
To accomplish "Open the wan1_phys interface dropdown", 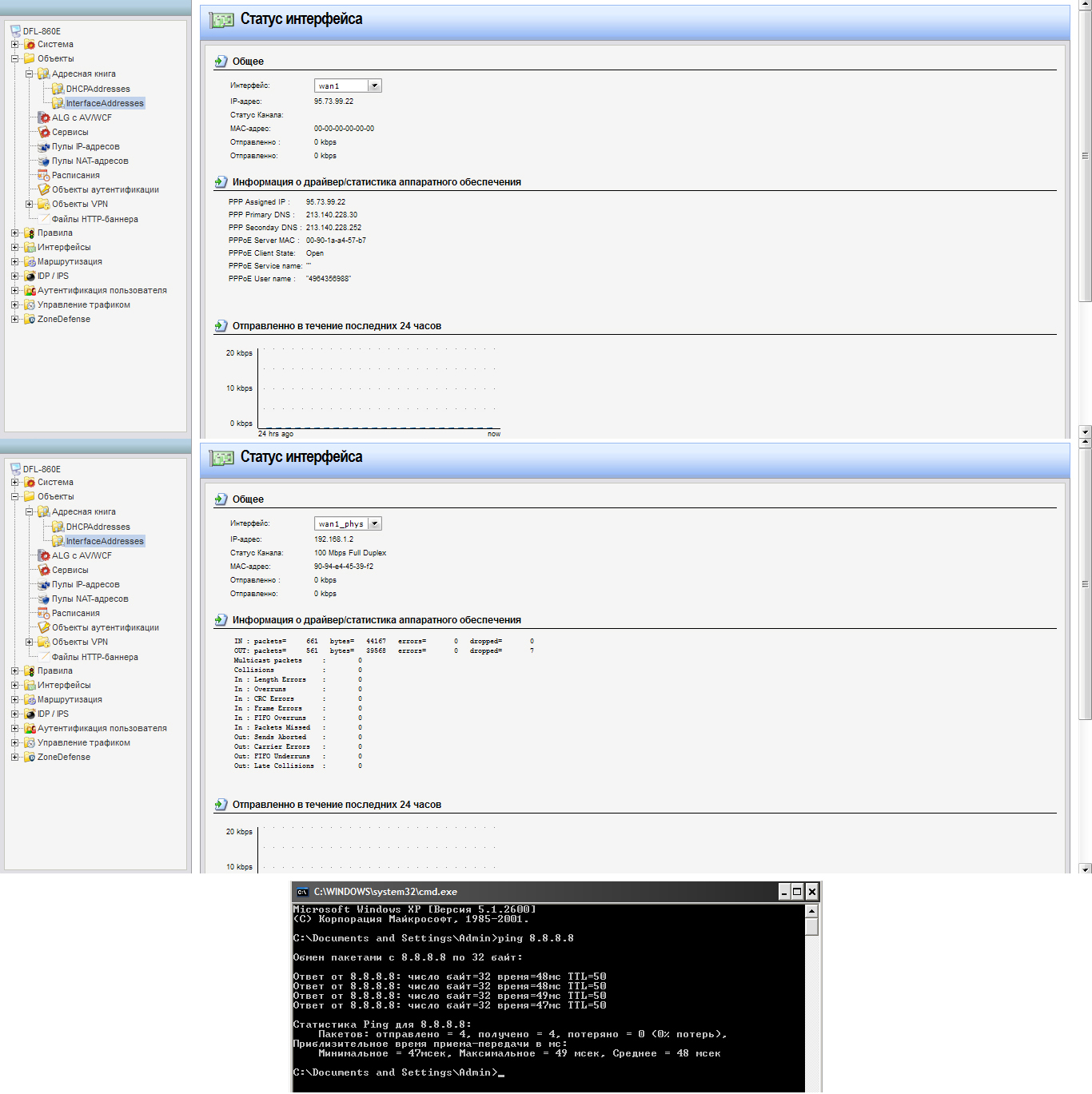I will pos(374,523).
